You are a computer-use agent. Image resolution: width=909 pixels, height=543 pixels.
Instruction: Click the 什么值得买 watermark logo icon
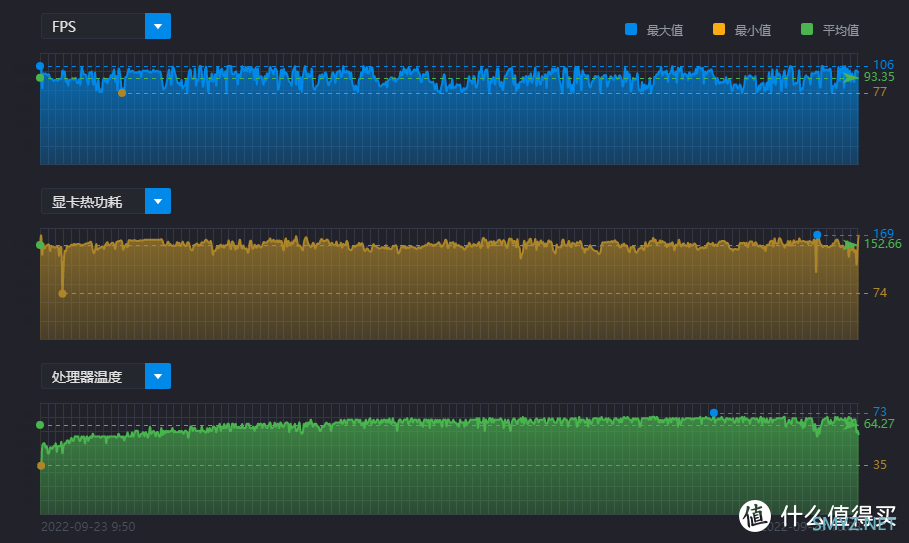click(x=756, y=515)
